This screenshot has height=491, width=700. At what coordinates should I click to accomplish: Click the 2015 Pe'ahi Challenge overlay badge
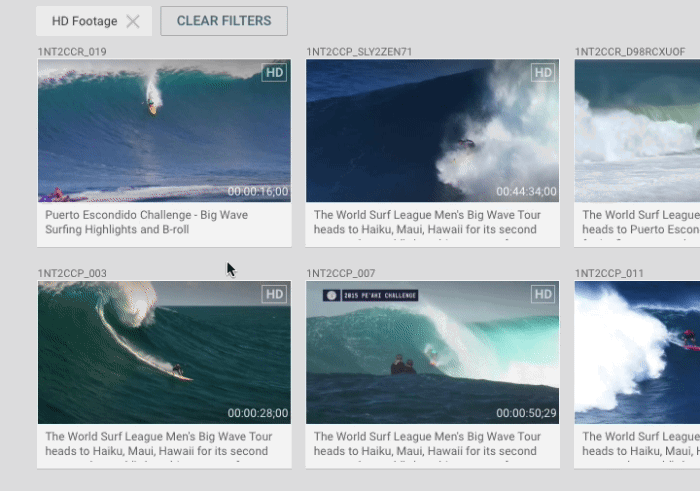(371, 295)
